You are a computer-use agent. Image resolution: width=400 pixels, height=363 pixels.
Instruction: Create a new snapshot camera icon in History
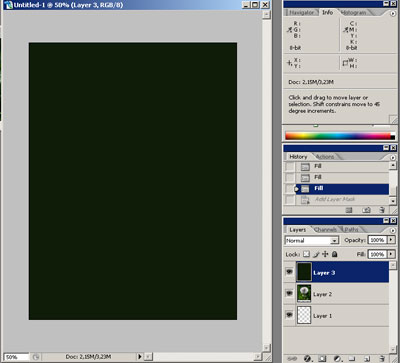pos(366,210)
